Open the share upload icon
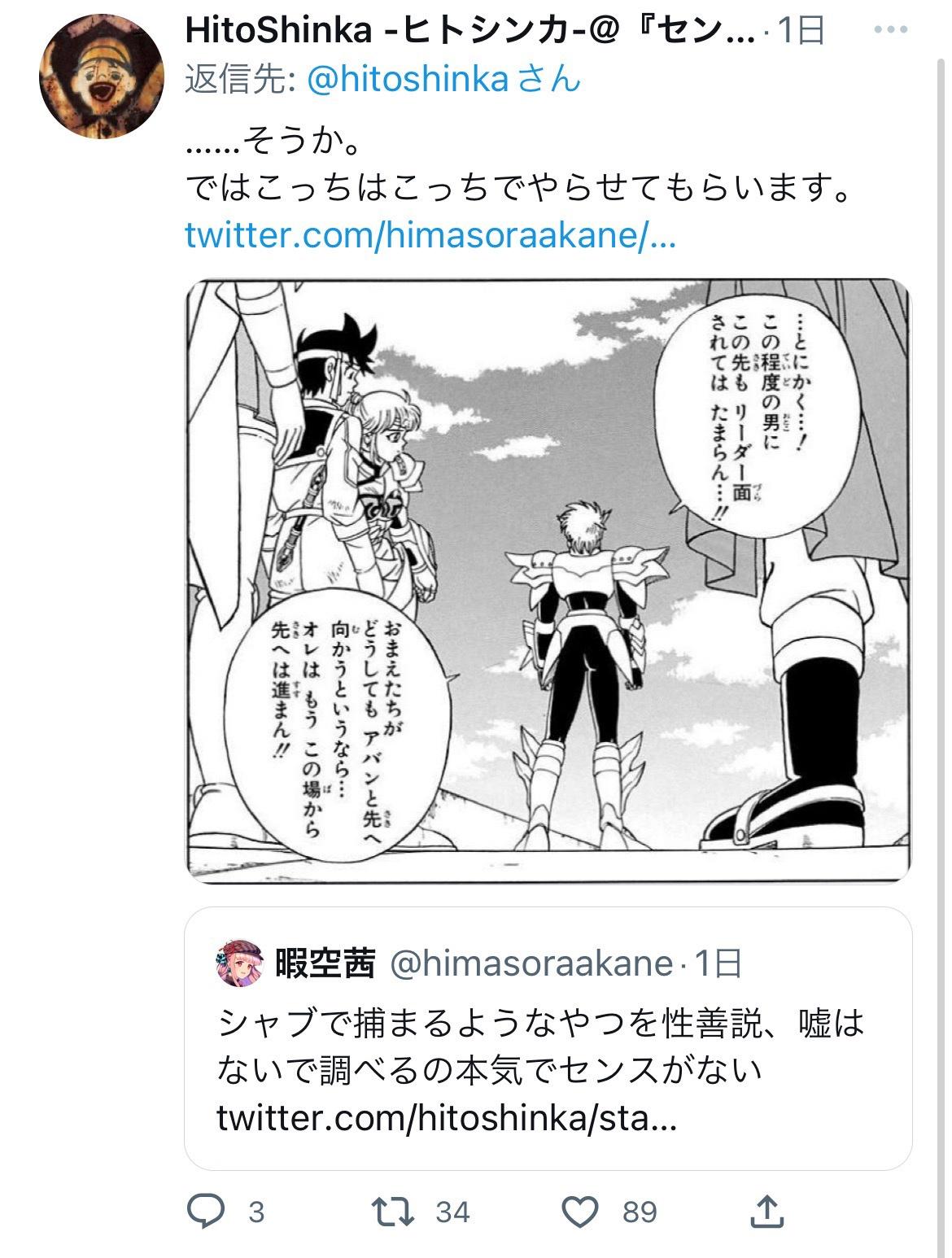The image size is (952, 1258). tap(766, 1211)
